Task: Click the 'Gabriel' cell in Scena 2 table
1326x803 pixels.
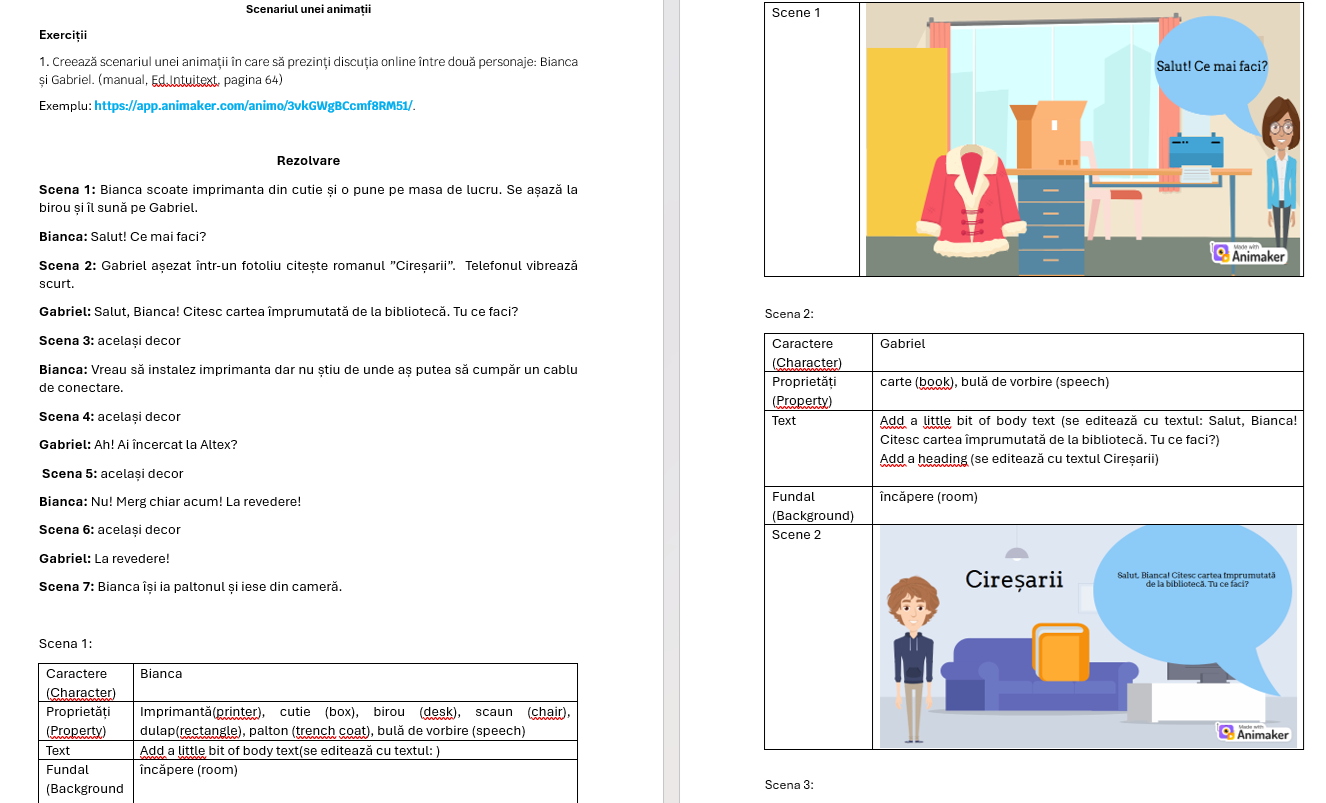Action: pos(1087,353)
